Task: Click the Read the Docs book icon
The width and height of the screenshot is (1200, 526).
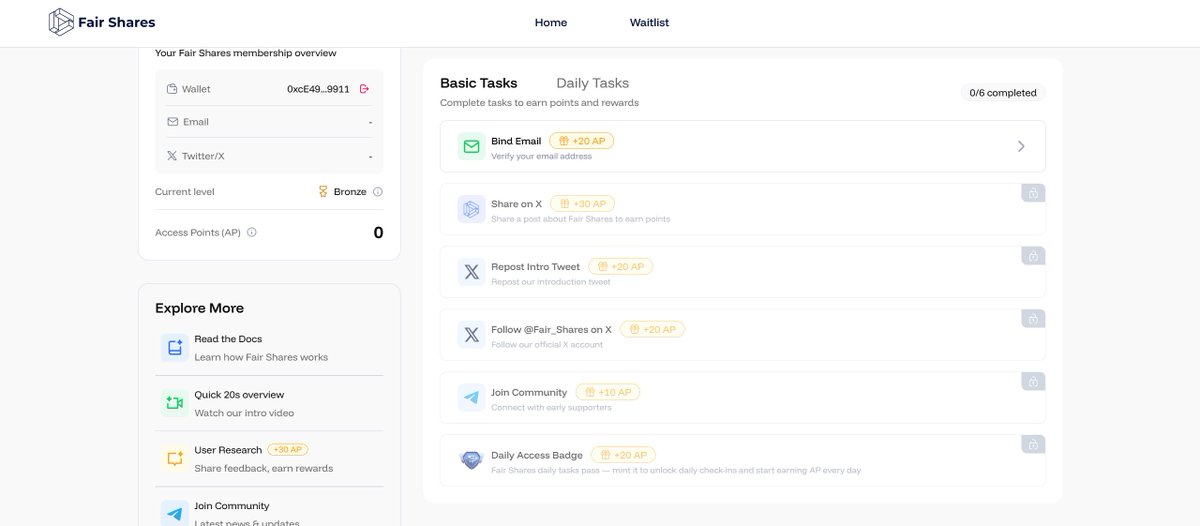Action: point(175,348)
